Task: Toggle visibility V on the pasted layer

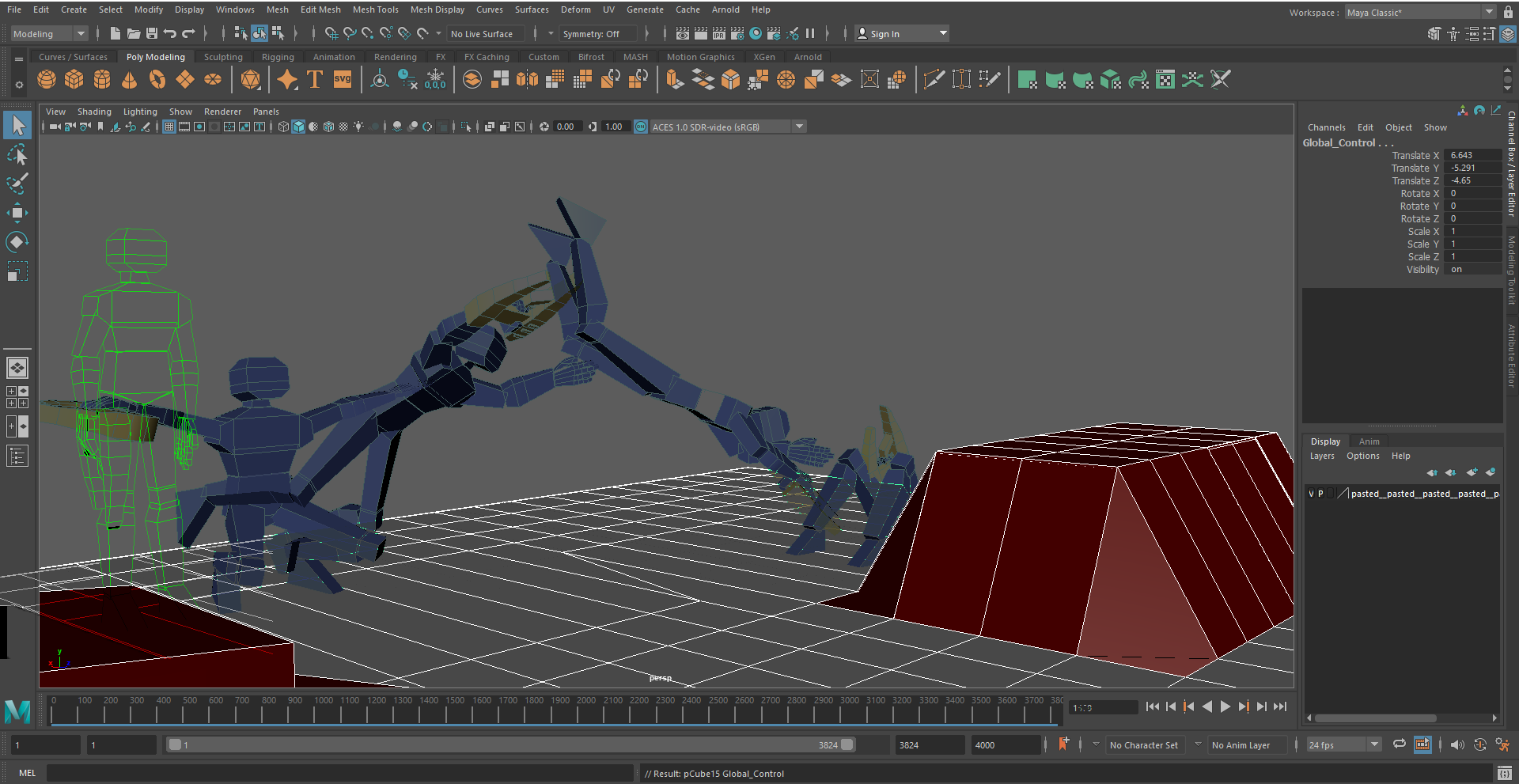Action: tap(1311, 493)
